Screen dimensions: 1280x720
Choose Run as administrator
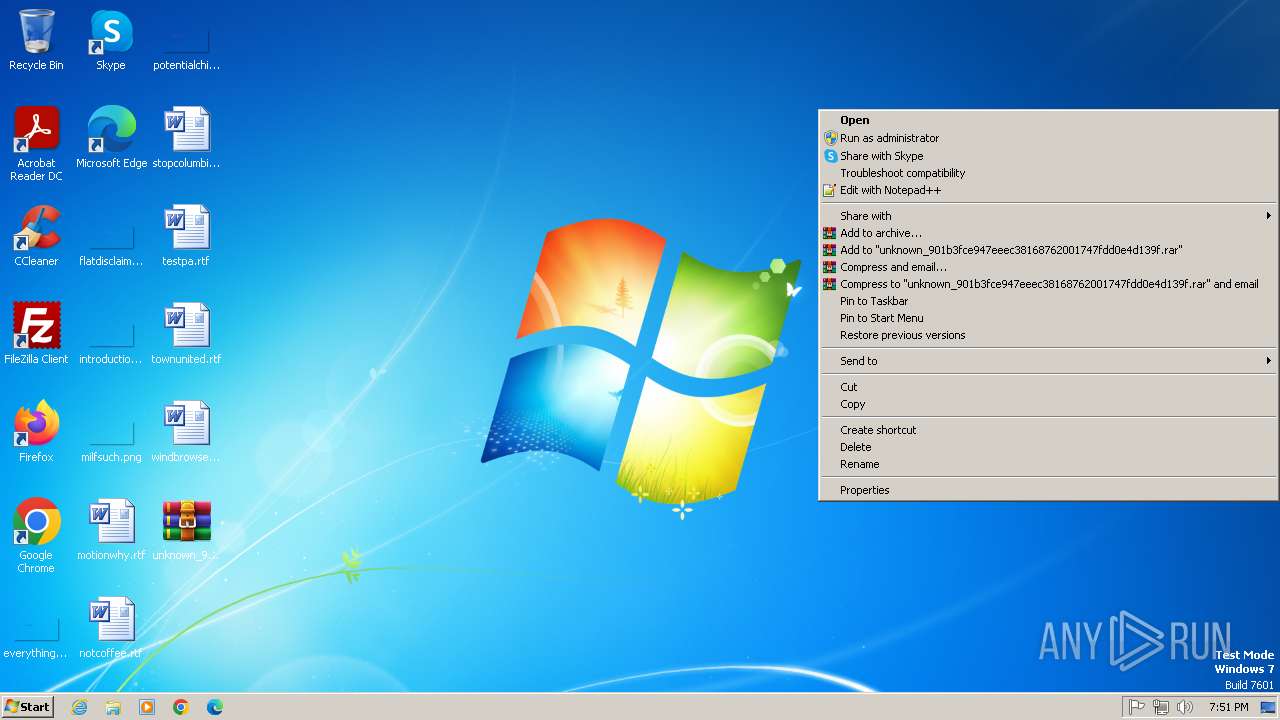pos(1048,138)
